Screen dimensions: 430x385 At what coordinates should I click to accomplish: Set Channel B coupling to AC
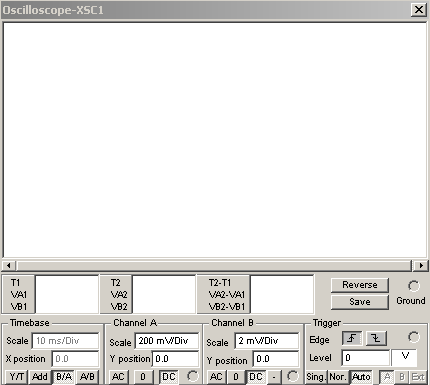tap(216, 377)
